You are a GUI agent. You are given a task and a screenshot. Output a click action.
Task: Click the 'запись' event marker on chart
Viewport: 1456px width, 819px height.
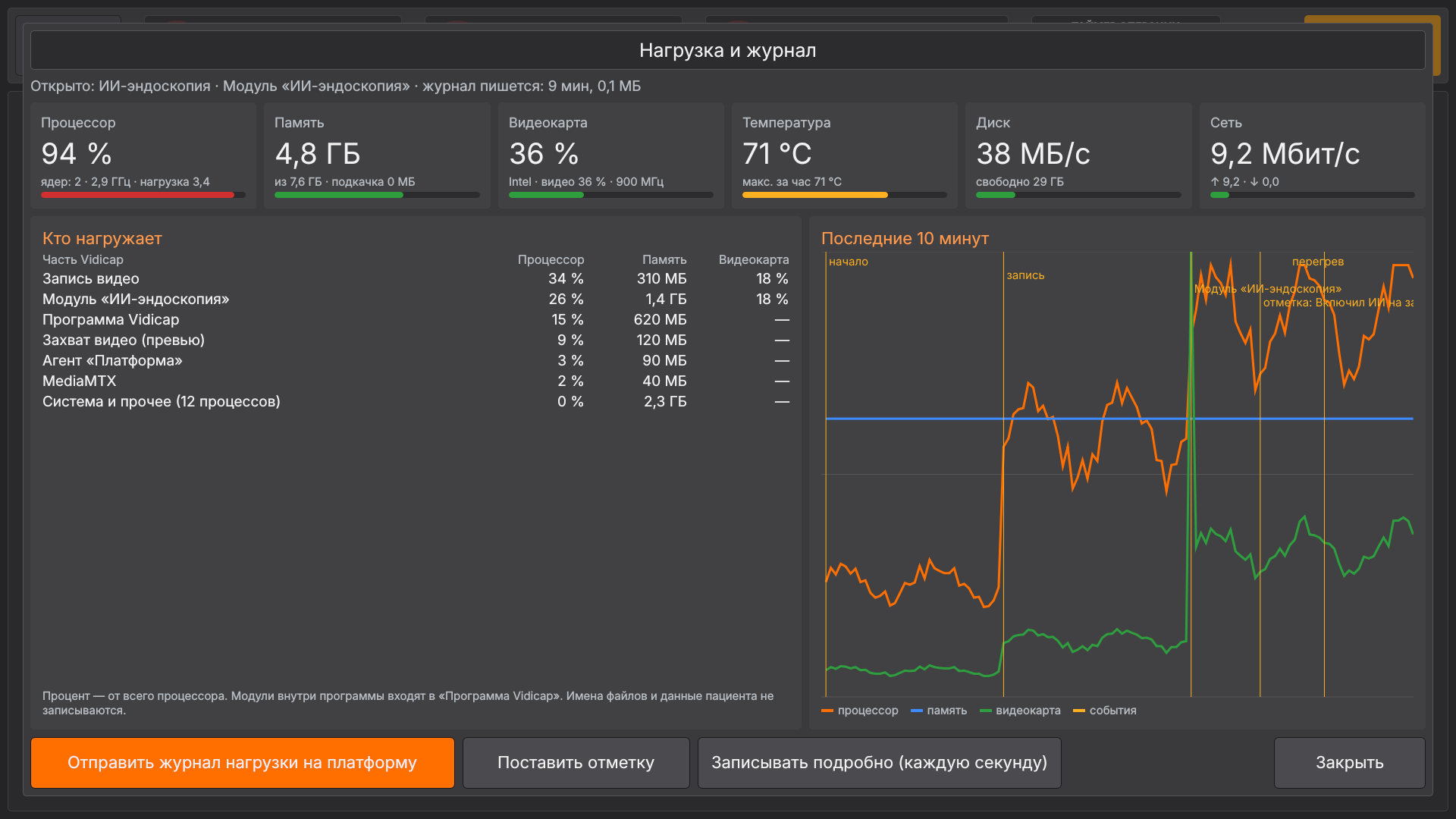(x=1025, y=275)
